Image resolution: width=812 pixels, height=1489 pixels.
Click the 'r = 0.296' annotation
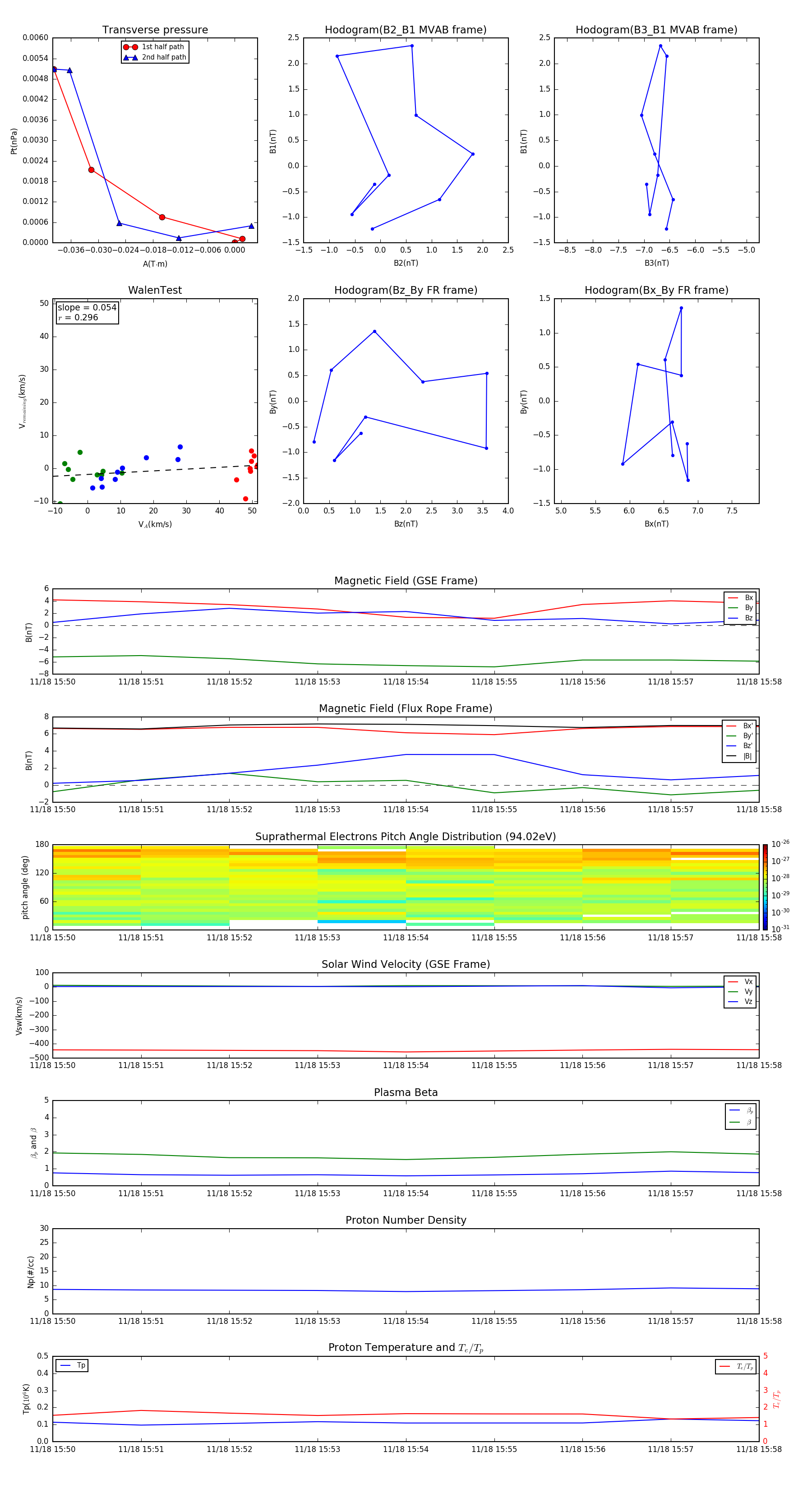78,317
